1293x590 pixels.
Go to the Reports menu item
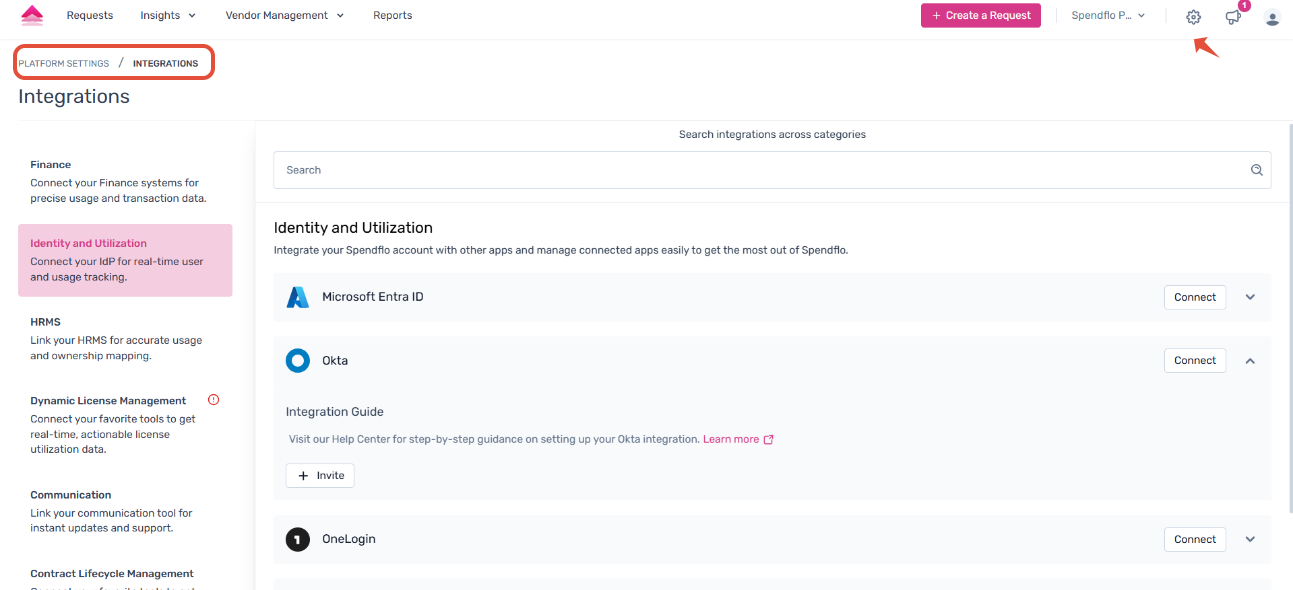tap(392, 15)
